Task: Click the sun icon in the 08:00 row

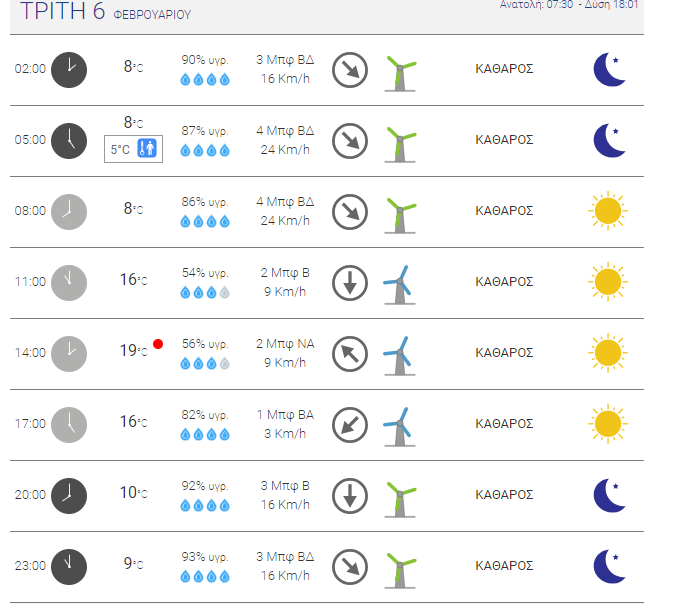Action: [608, 211]
